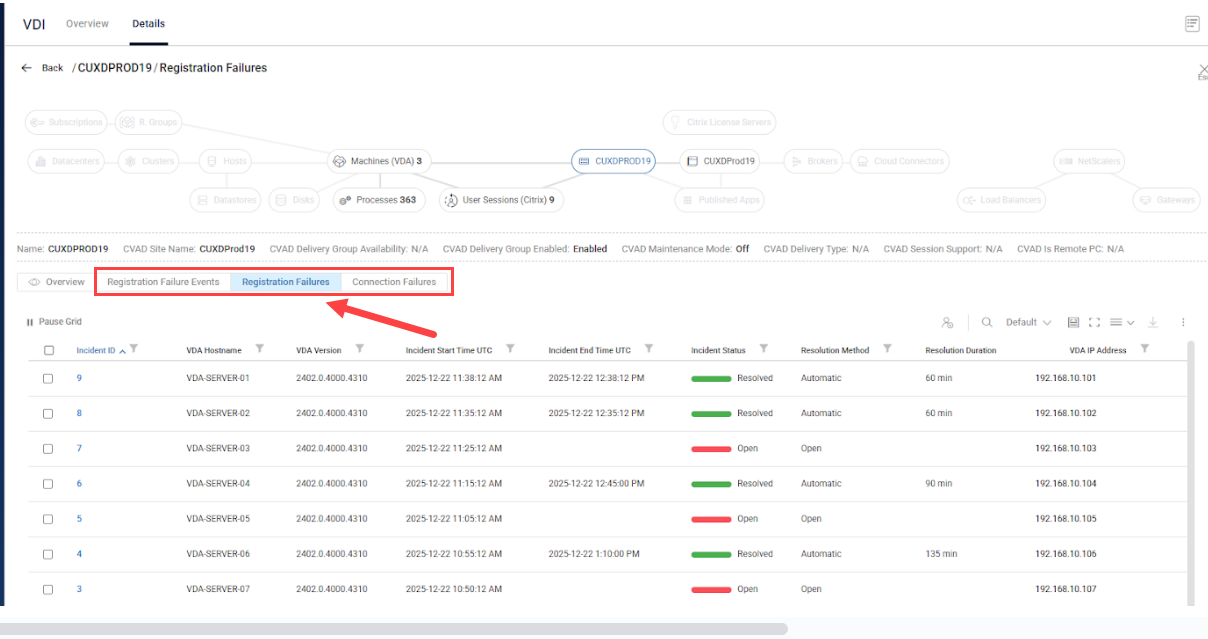Open the three-dot kebab menu on grid toolbar
This screenshot has height=639, width=1208.
(1183, 322)
